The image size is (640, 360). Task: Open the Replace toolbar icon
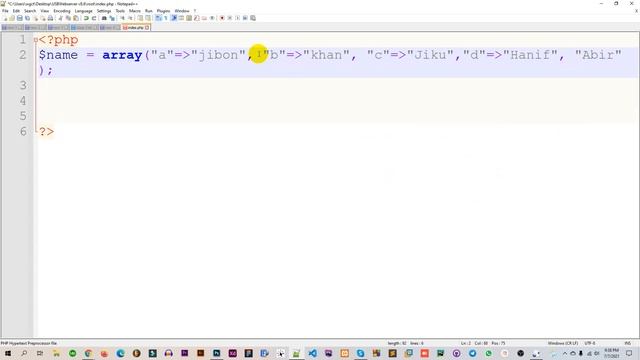(x=112, y=18)
